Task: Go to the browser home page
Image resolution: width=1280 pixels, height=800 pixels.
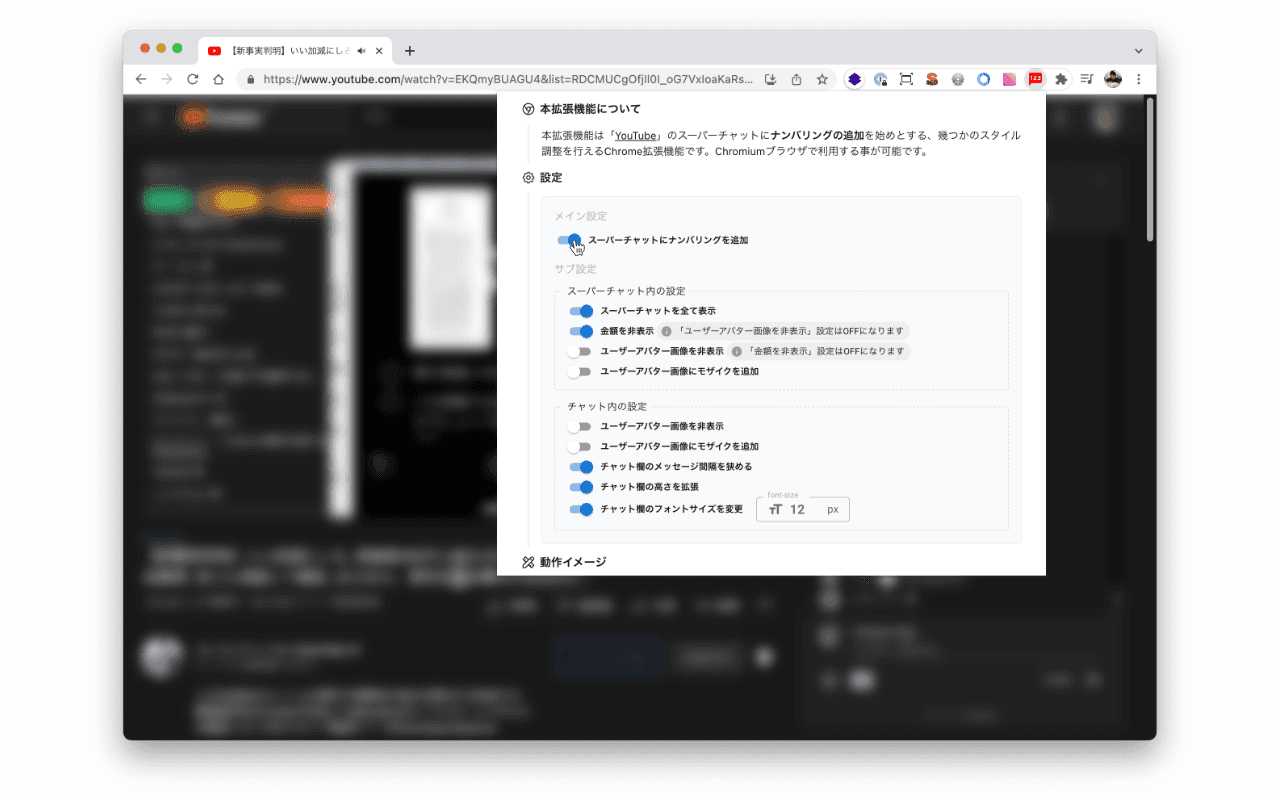Action: 218,79
